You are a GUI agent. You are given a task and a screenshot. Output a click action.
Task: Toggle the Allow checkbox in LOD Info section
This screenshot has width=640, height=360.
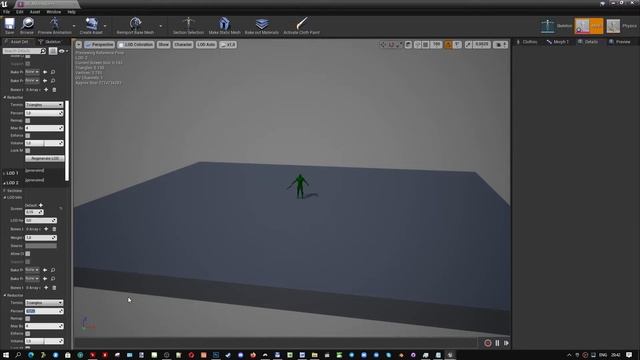point(28,254)
